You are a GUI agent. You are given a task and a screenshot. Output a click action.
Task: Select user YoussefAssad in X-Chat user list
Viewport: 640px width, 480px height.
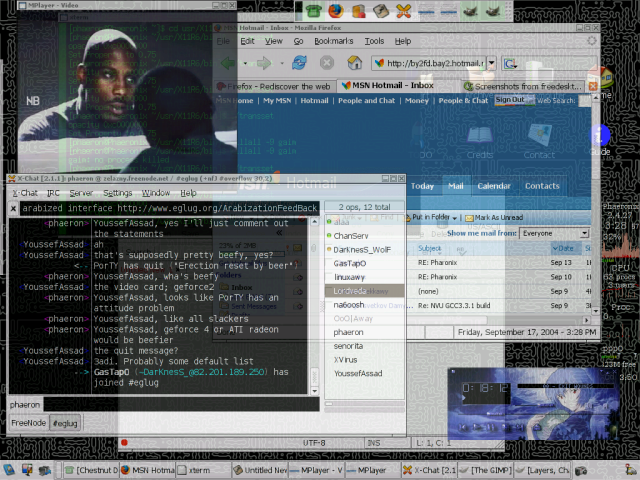pos(358,373)
